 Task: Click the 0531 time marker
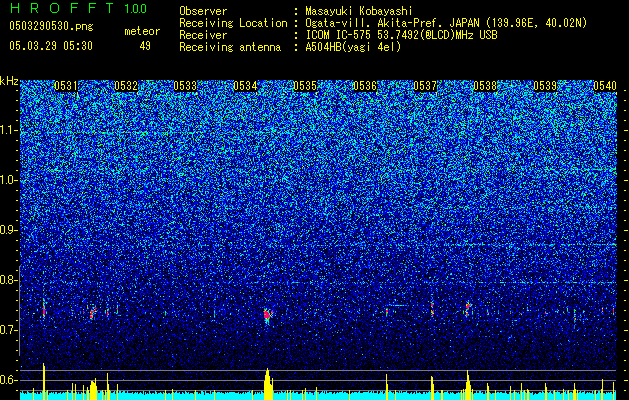66,86
